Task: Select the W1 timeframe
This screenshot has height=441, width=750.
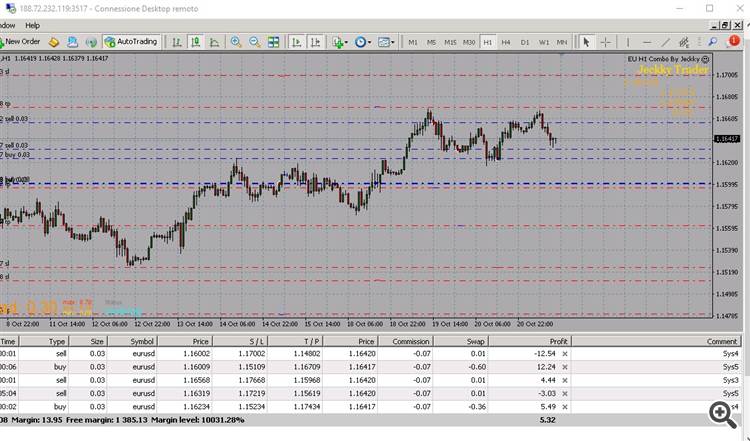Action: 544,43
